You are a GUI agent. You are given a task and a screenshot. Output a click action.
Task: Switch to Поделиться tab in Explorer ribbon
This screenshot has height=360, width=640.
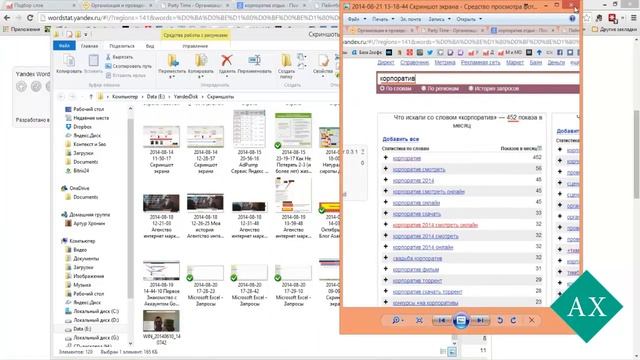click(x=122, y=46)
